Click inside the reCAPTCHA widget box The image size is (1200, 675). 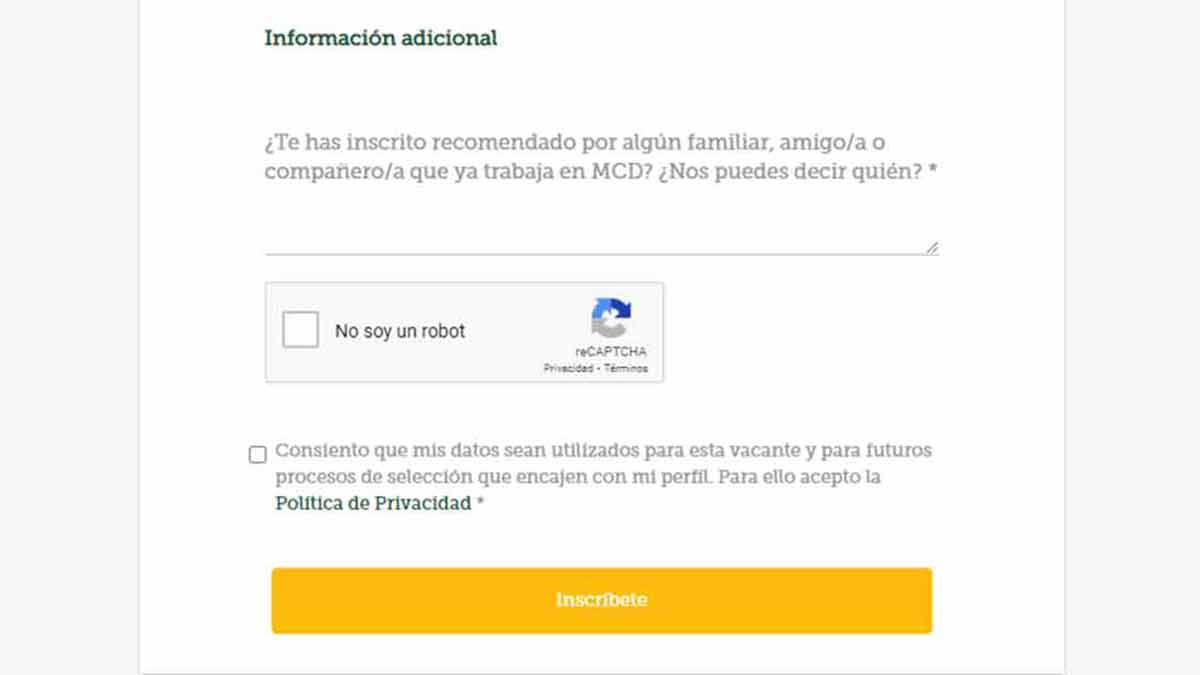pos(465,332)
